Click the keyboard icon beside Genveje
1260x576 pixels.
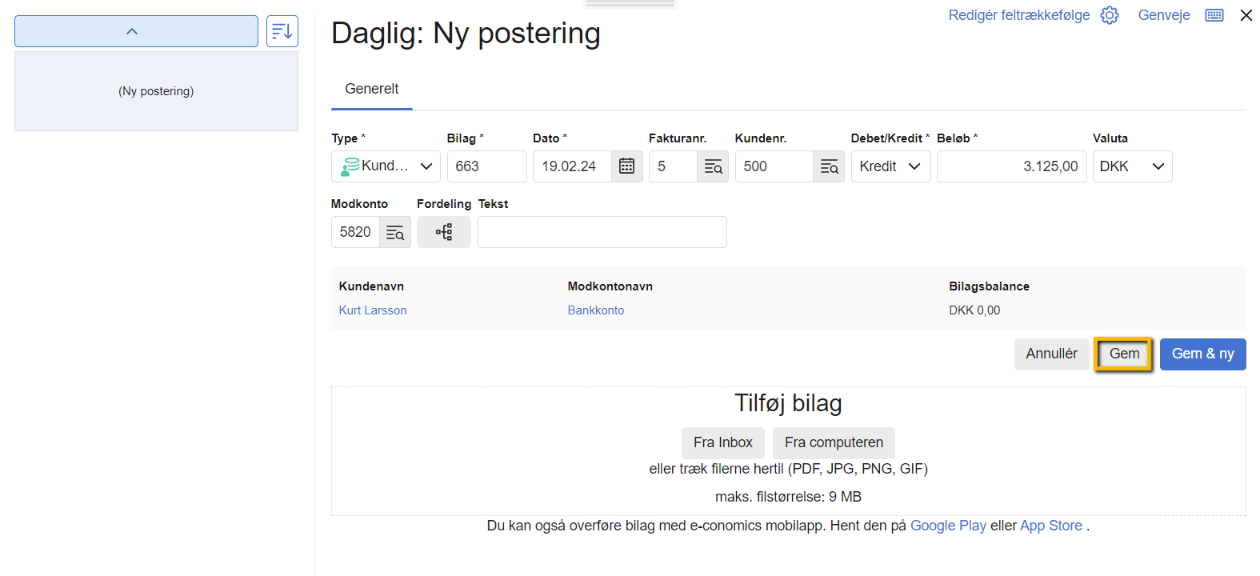click(x=1214, y=15)
